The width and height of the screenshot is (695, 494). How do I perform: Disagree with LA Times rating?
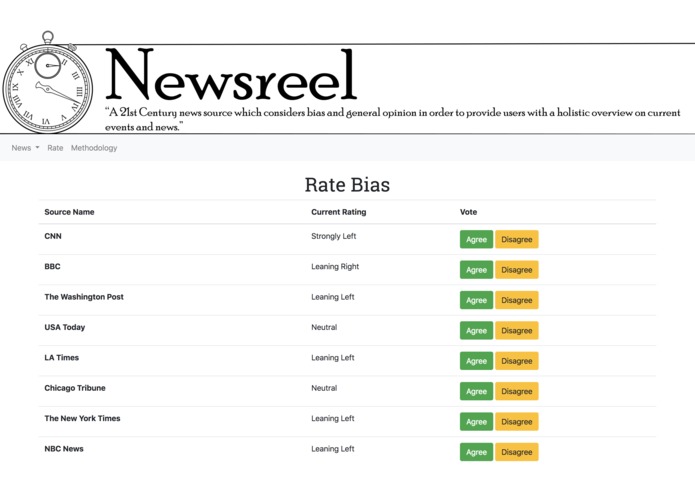[517, 361]
